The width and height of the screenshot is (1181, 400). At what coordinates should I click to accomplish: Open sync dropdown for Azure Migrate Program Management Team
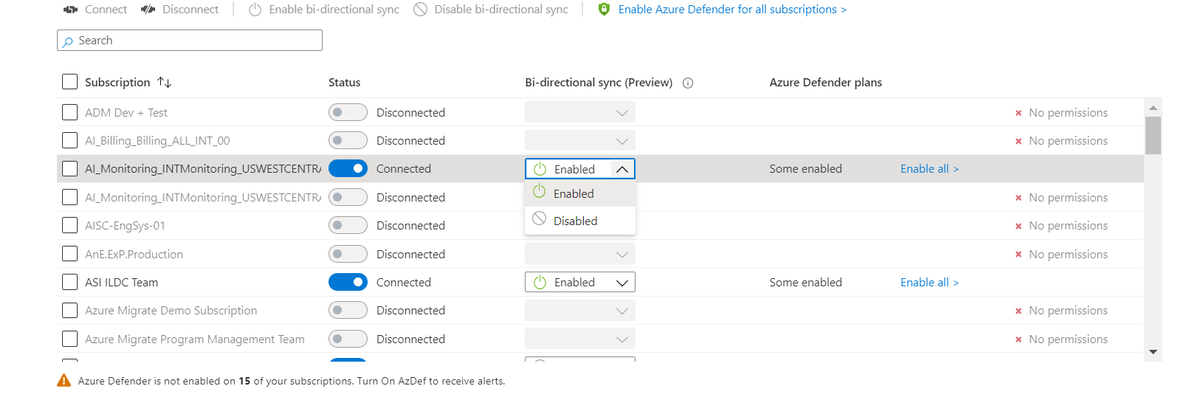[580, 339]
